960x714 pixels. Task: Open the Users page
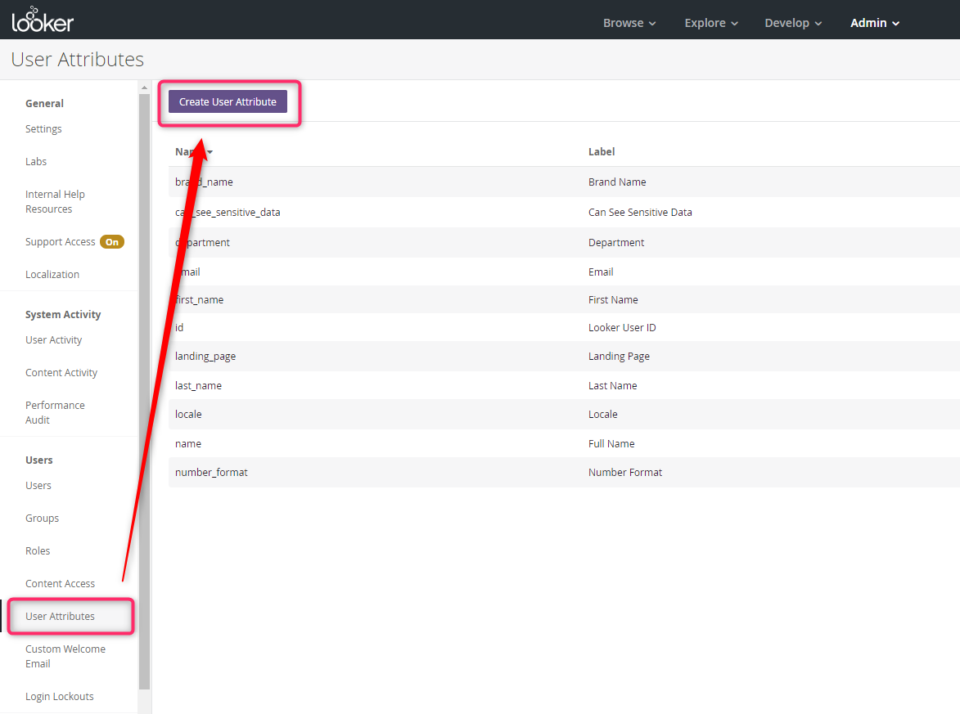37,485
